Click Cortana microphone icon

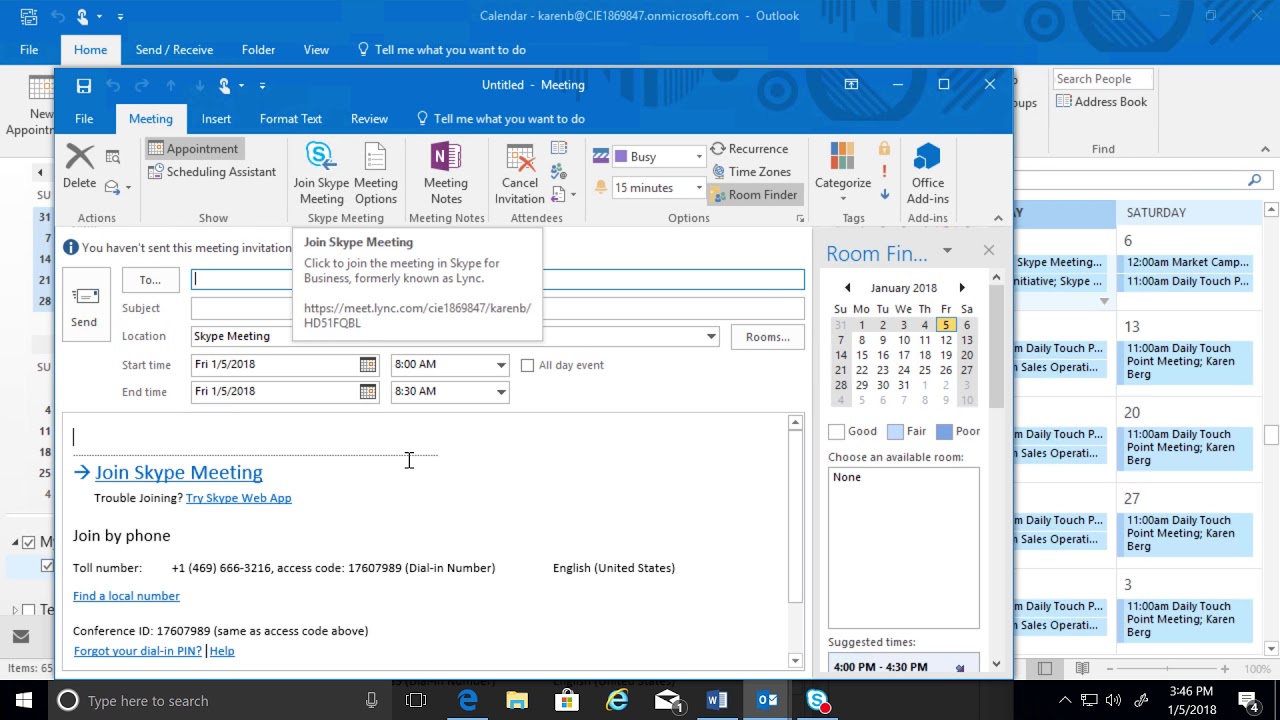372,701
